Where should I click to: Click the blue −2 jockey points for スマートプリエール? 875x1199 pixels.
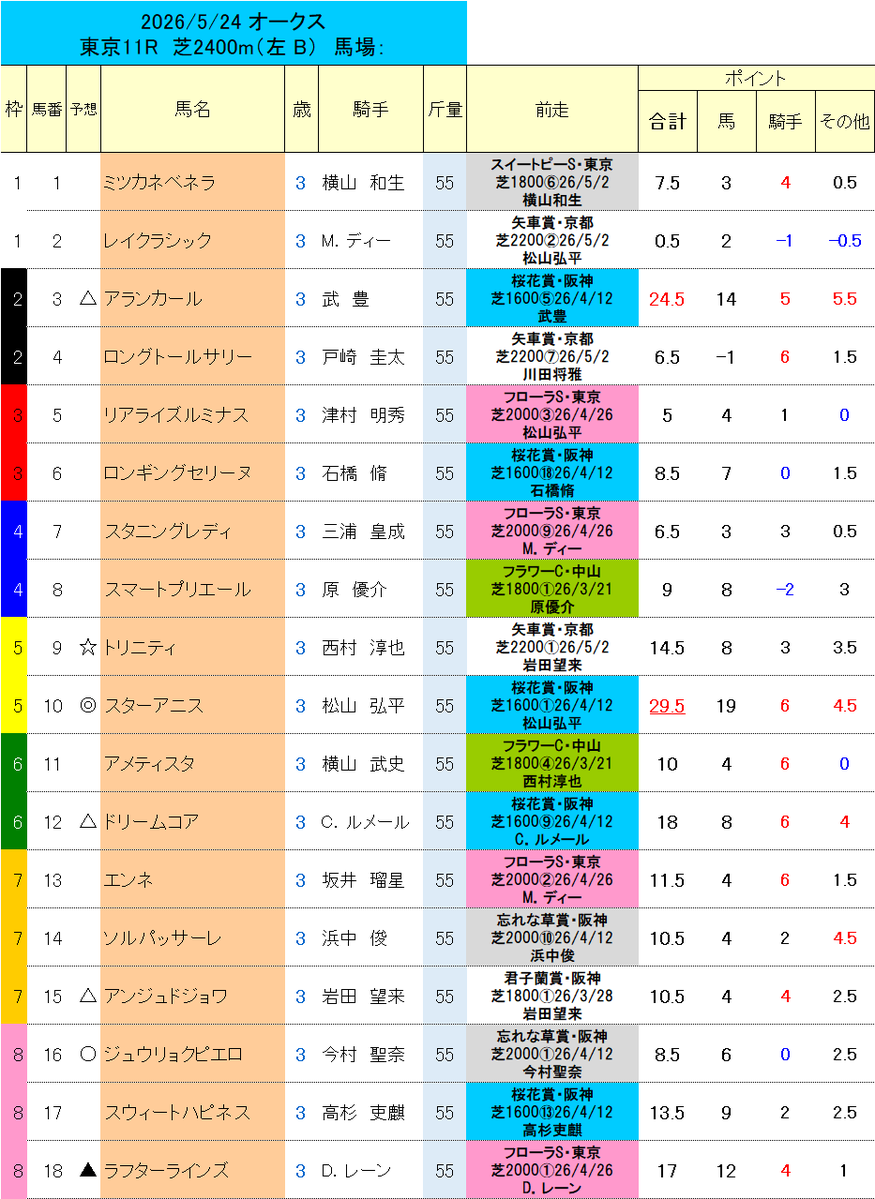[785, 590]
